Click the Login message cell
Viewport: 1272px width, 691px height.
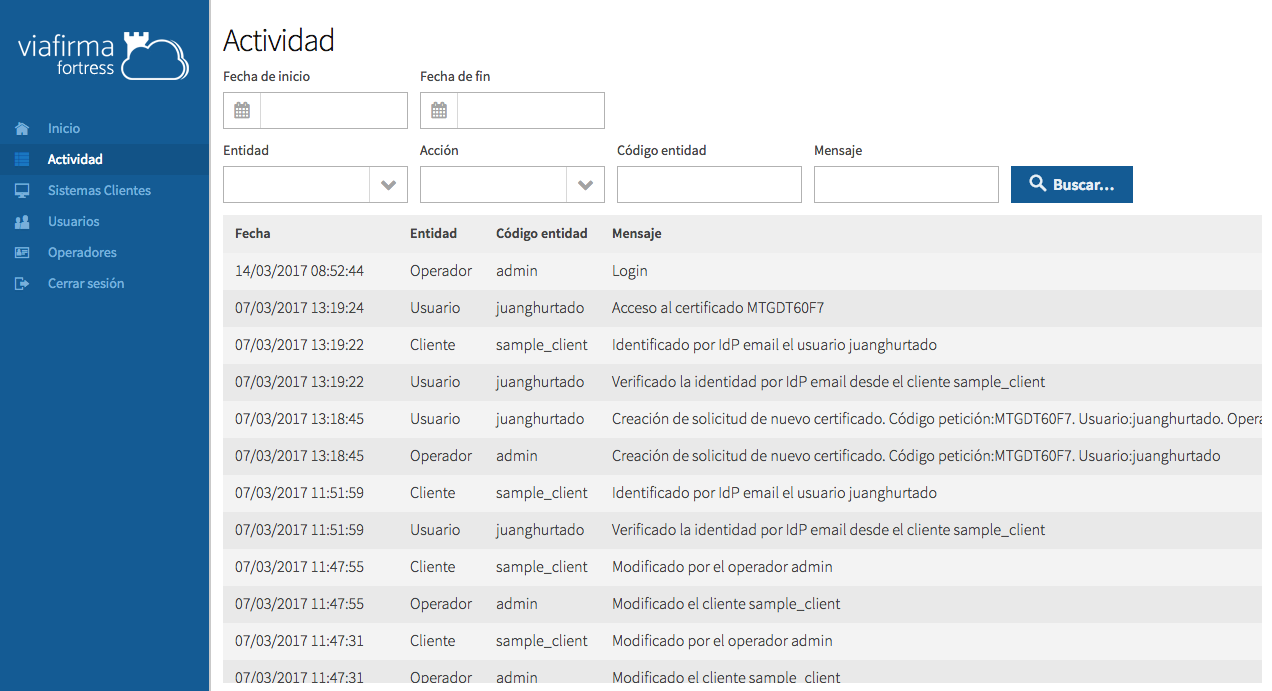pyautogui.click(x=630, y=271)
